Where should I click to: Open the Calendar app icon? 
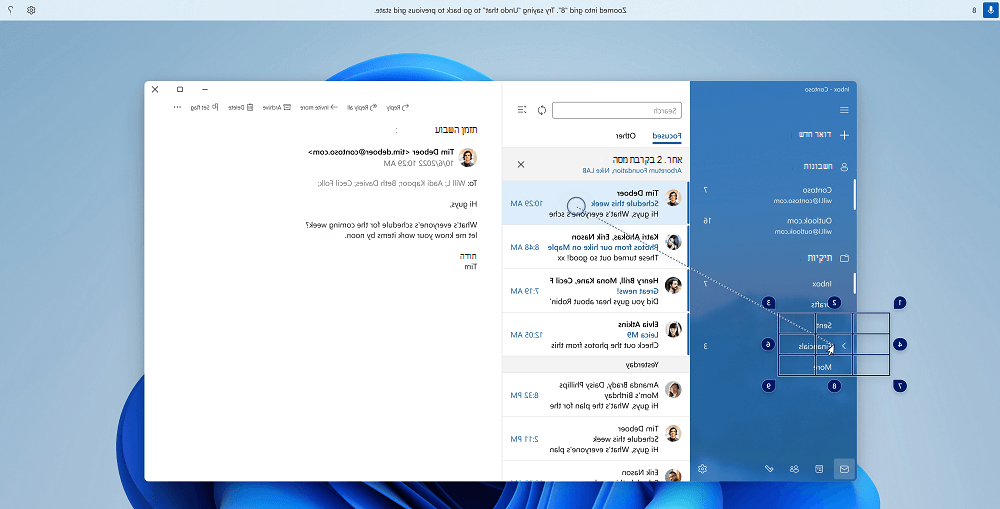[x=820, y=469]
